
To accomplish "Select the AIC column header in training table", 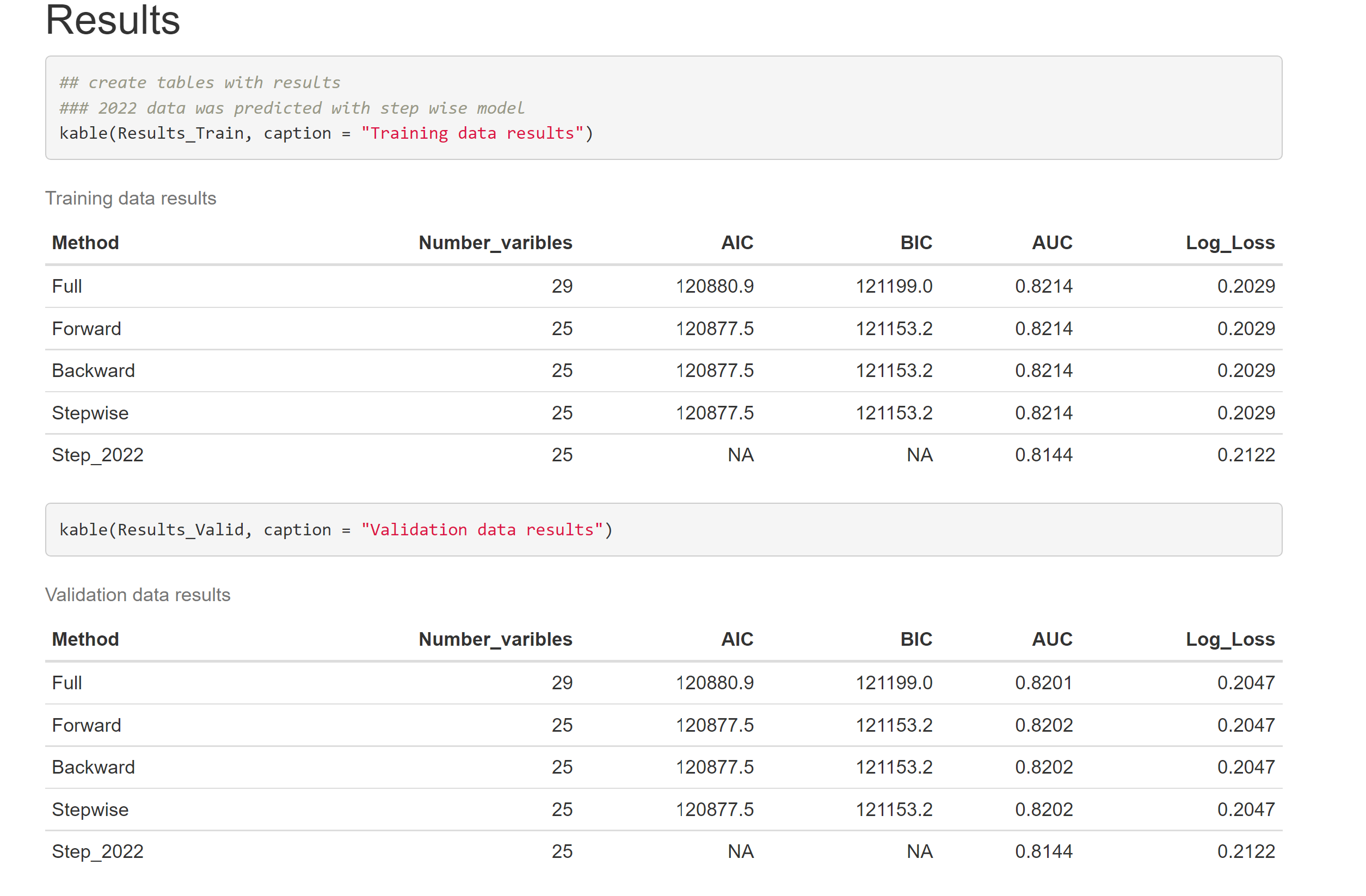I will [736, 242].
